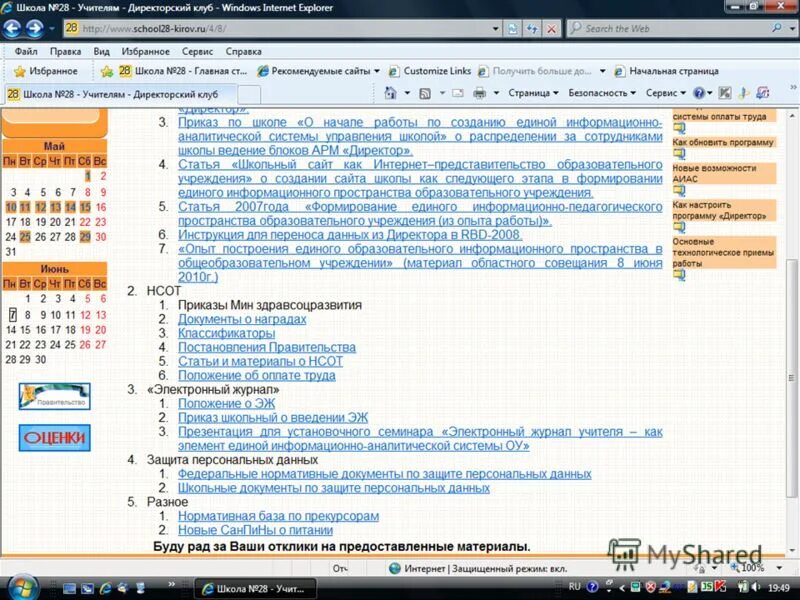Open a new blank tab
The width and height of the screenshot is (800, 600).
pyautogui.click(x=249, y=94)
